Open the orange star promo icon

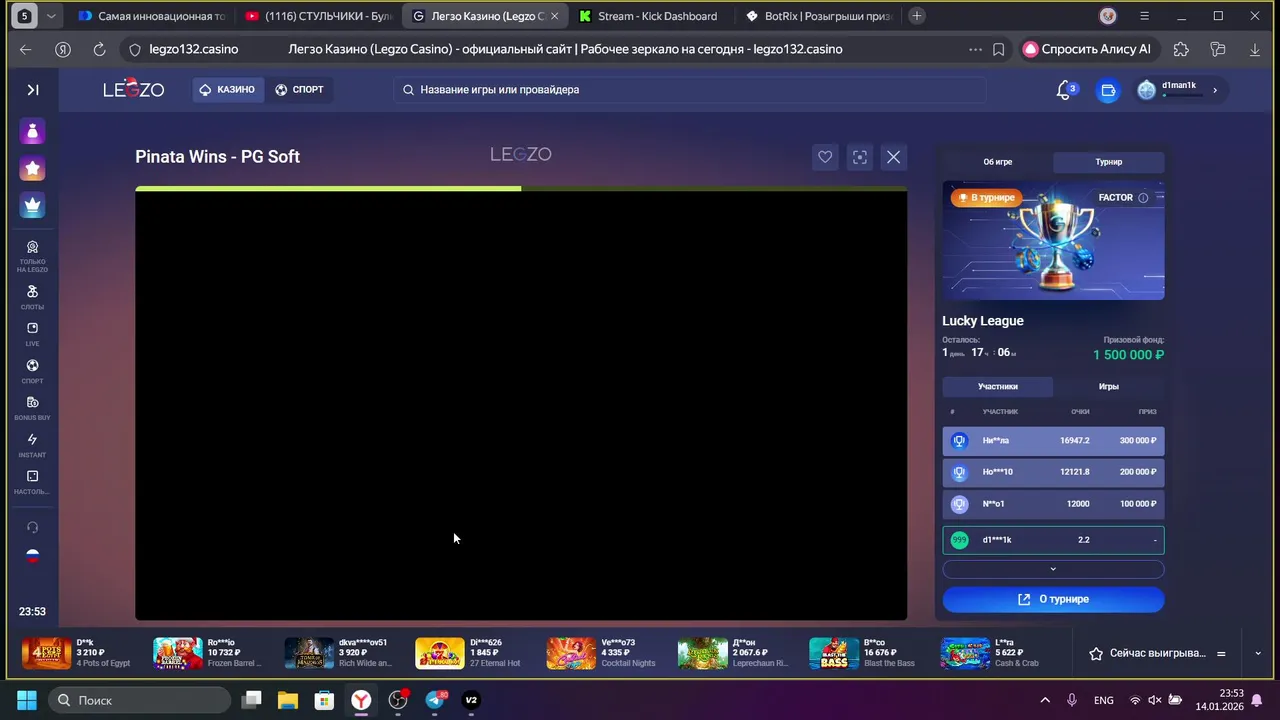tap(33, 168)
